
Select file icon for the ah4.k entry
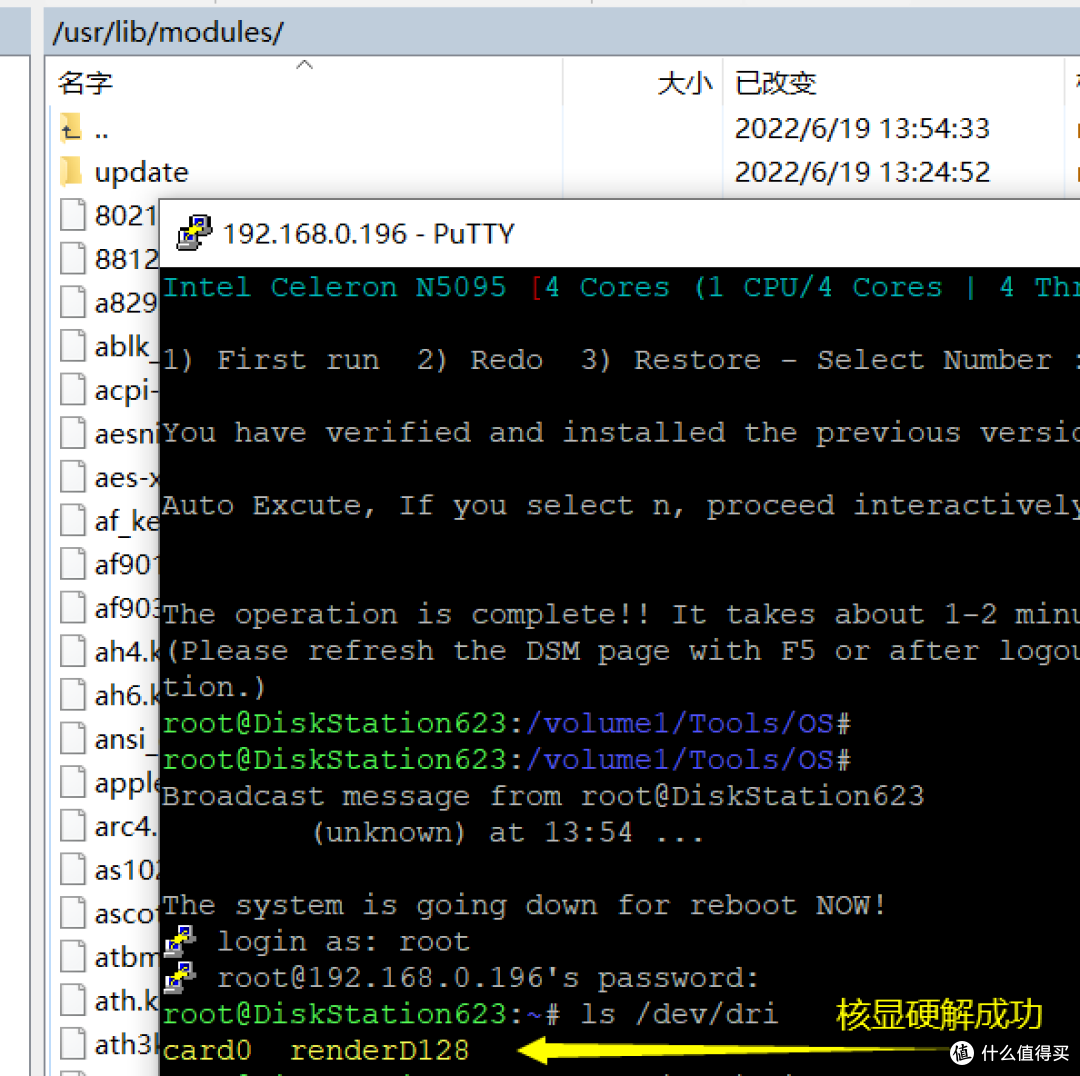pyautogui.click(x=72, y=650)
